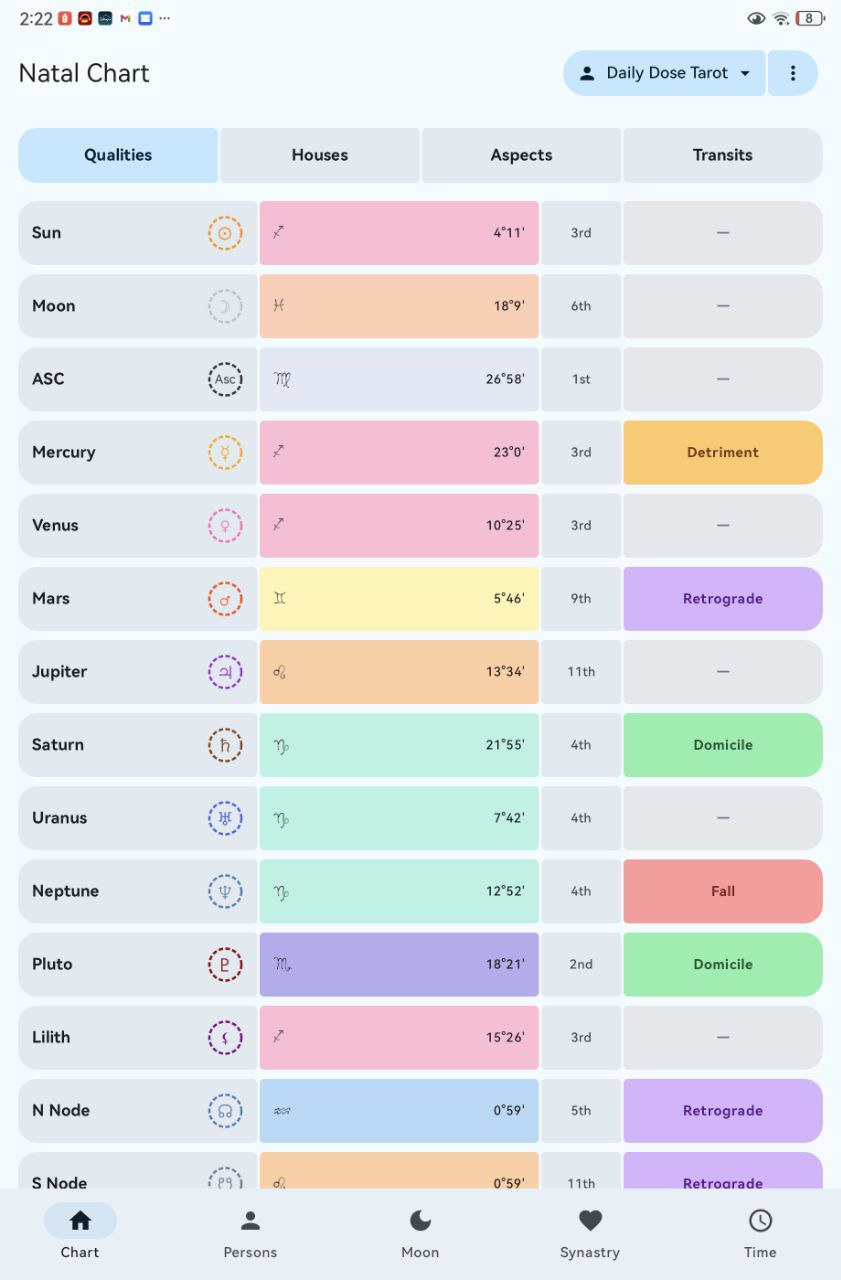Switch to the Houses tab
The height and width of the screenshot is (1280, 841).
coord(320,155)
